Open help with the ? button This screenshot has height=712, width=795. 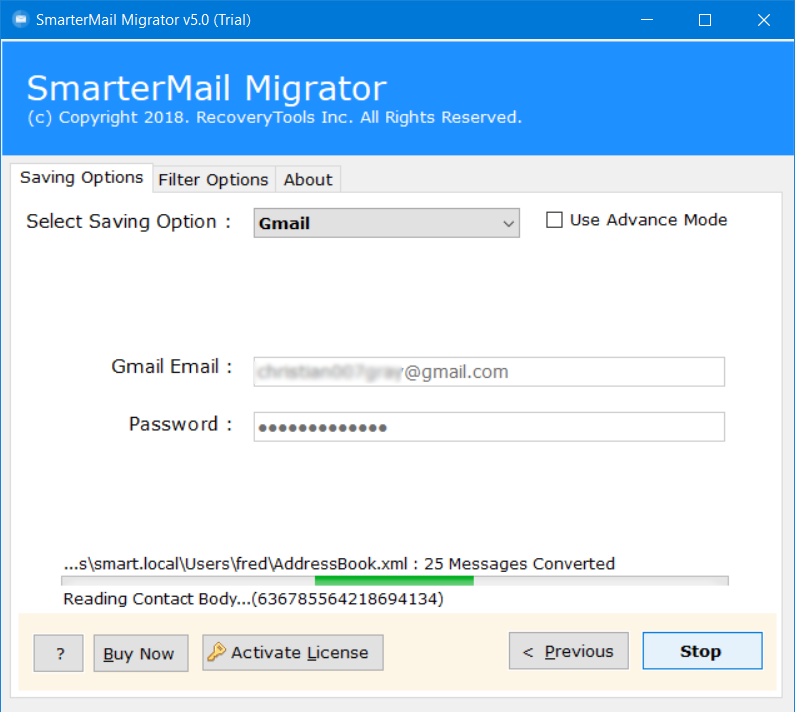pyautogui.click(x=58, y=653)
